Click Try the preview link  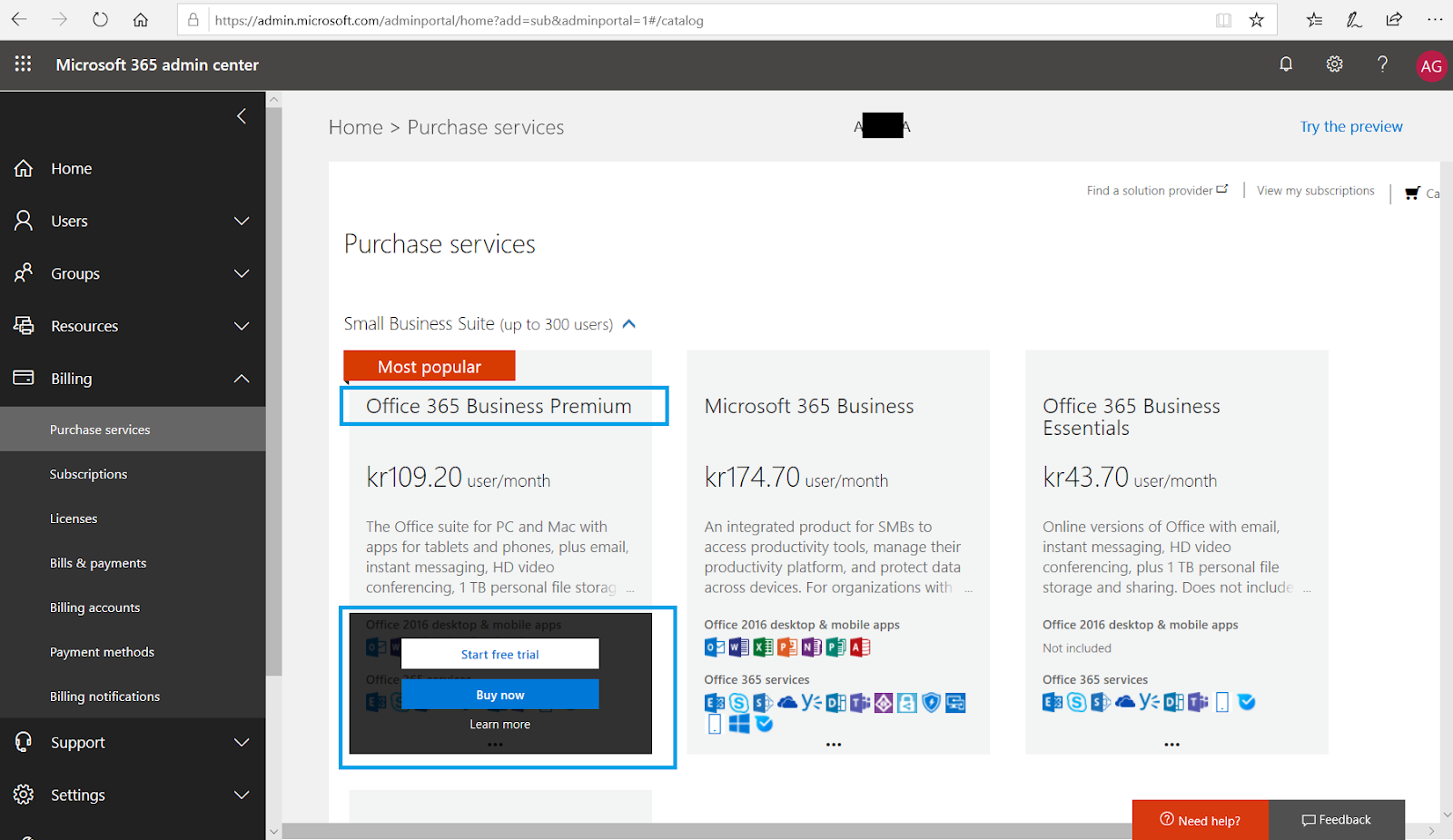click(x=1351, y=126)
